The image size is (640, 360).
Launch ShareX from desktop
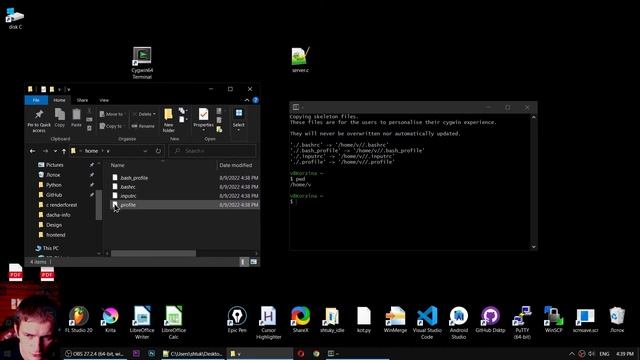[x=300, y=320]
